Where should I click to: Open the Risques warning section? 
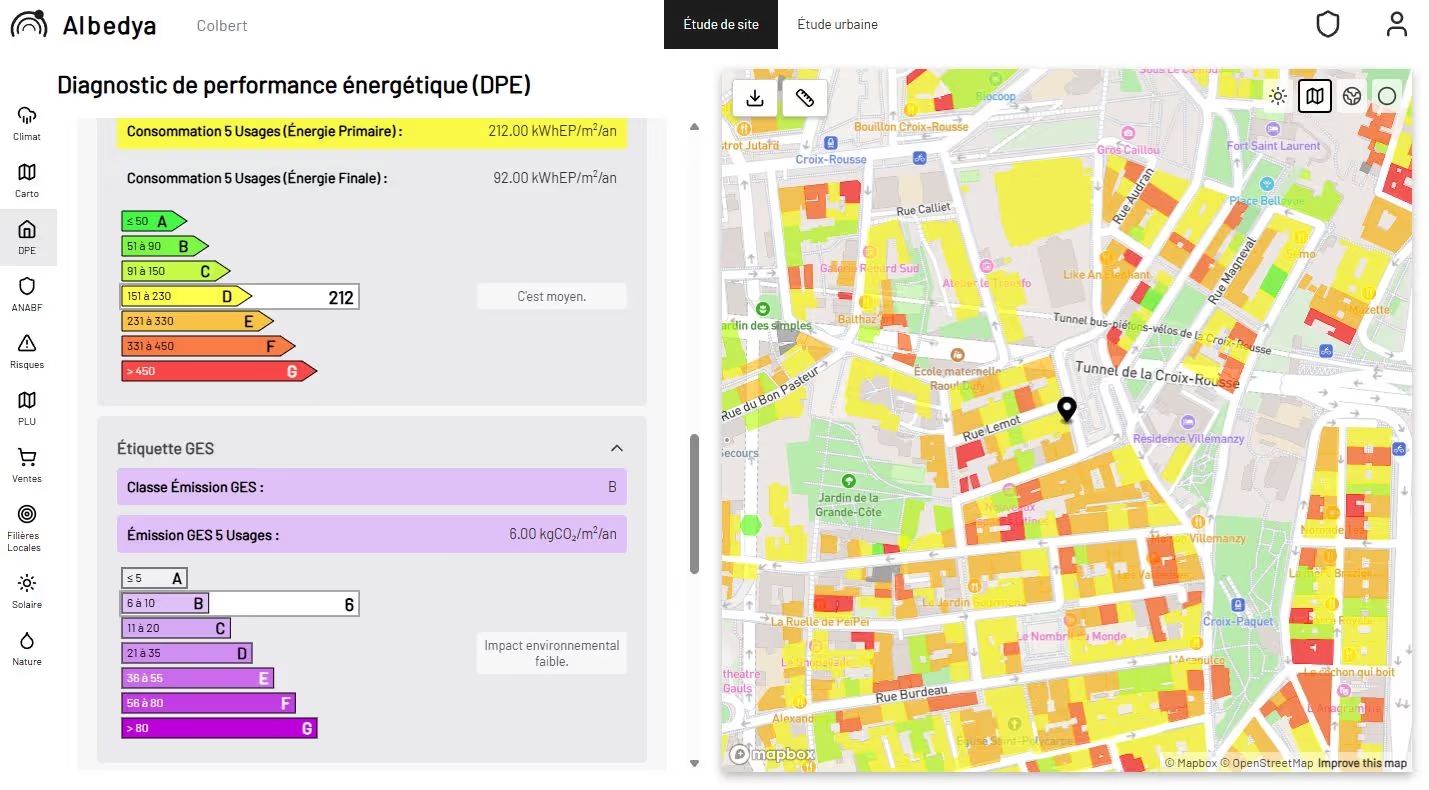click(27, 351)
